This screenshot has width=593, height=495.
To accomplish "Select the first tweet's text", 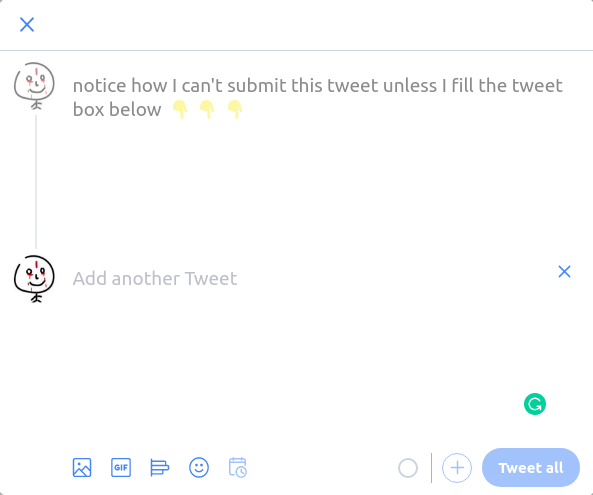I will (318, 98).
